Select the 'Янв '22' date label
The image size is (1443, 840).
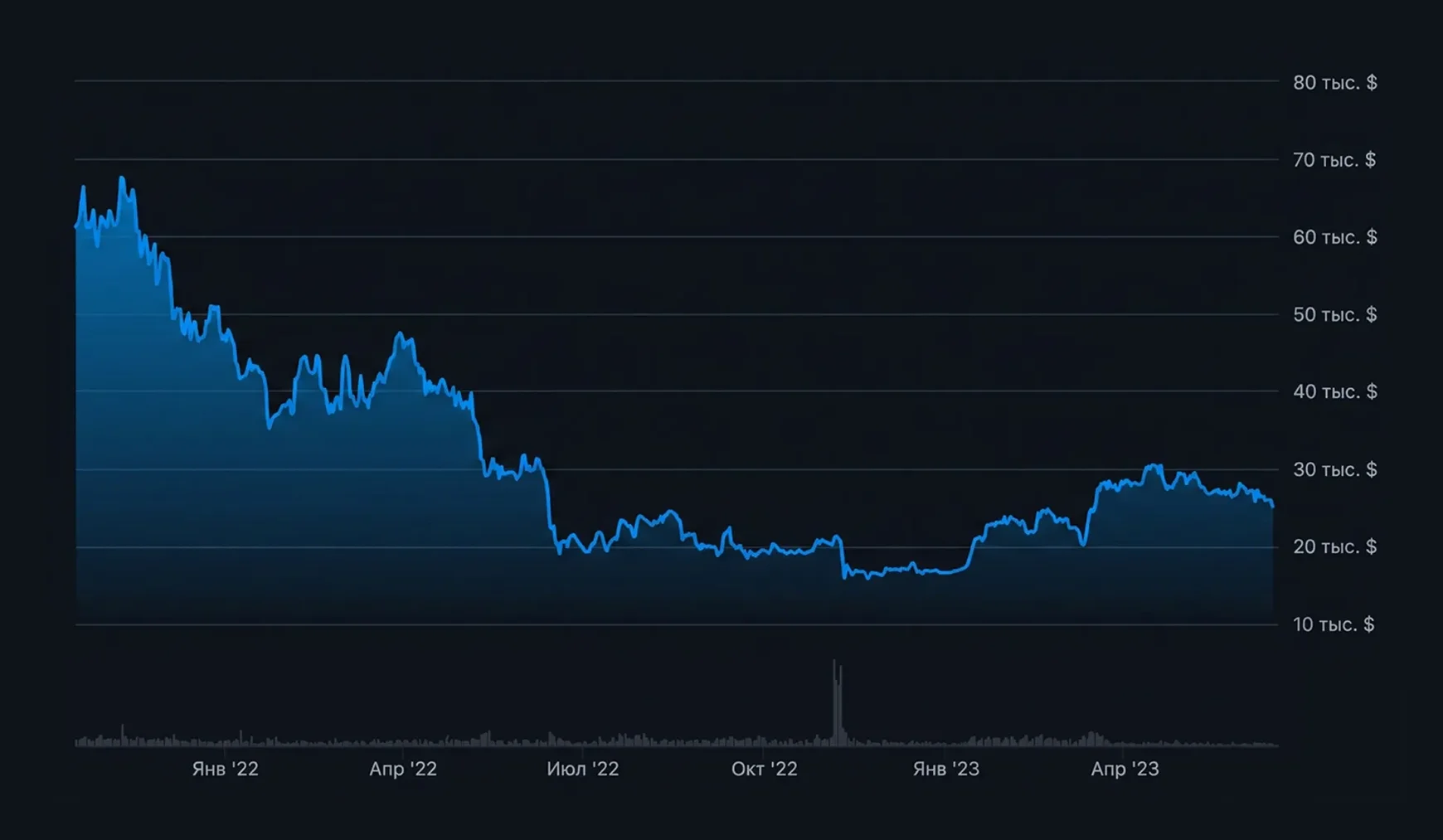(x=226, y=769)
